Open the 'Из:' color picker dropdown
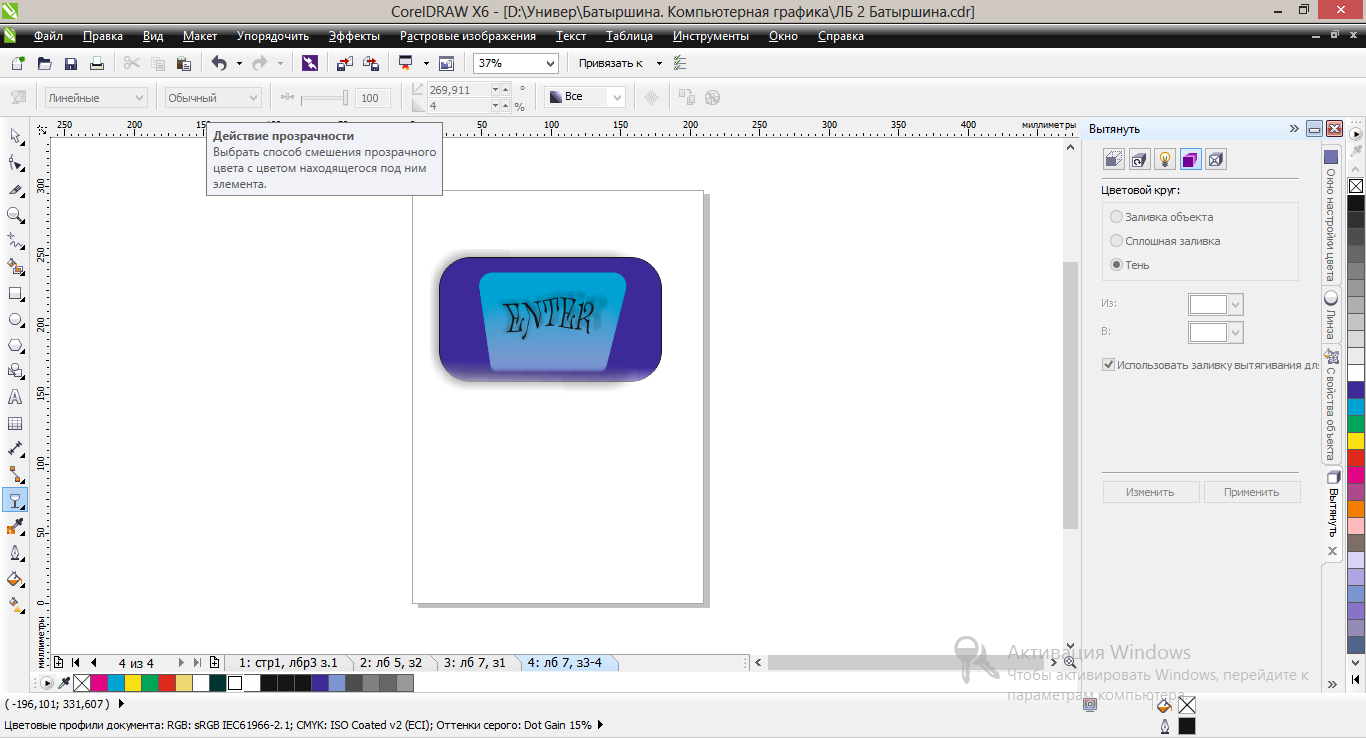 pyautogui.click(x=1236, y=304)
